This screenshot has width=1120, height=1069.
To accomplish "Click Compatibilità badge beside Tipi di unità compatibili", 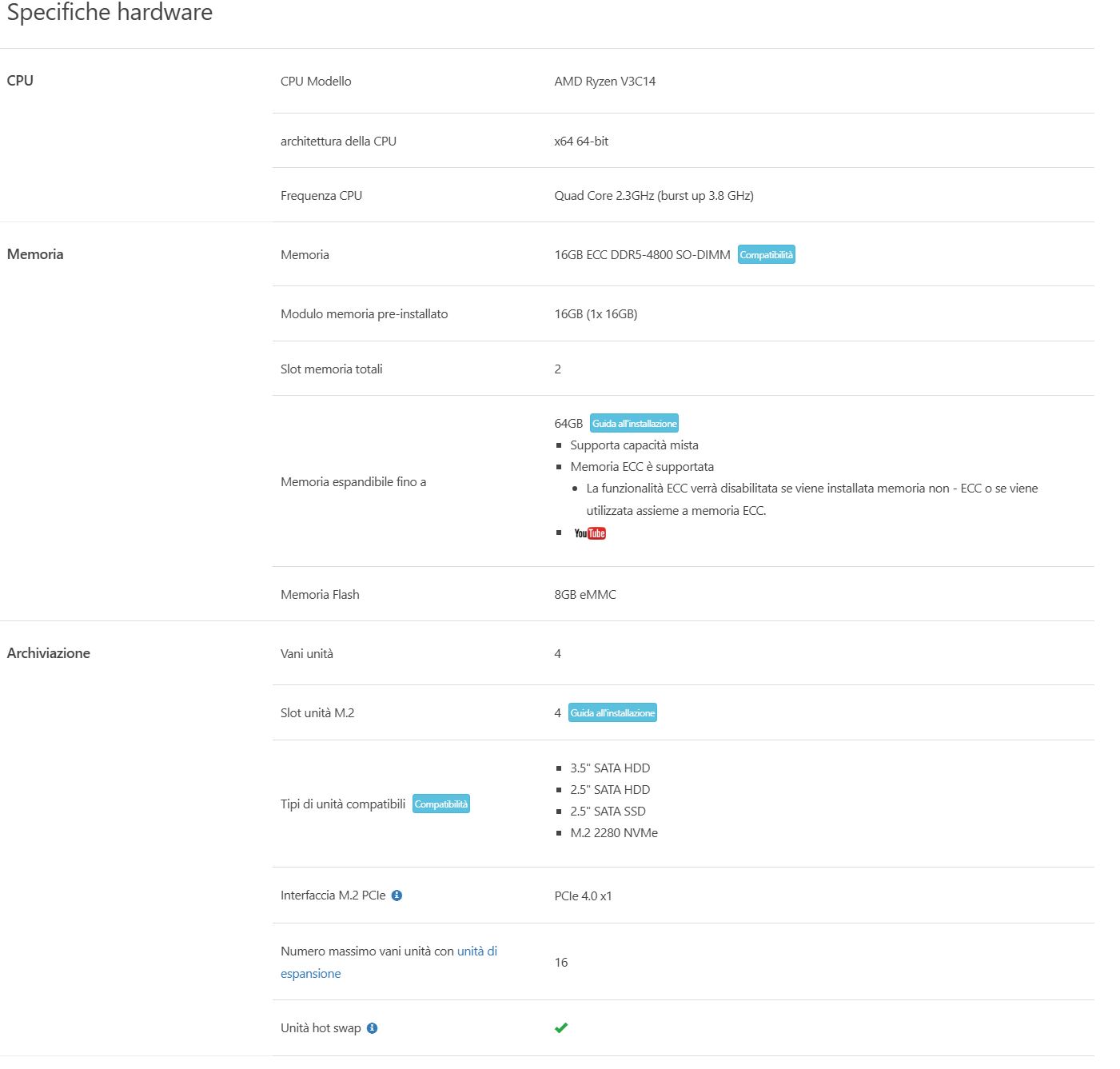I will pos(441,804).
